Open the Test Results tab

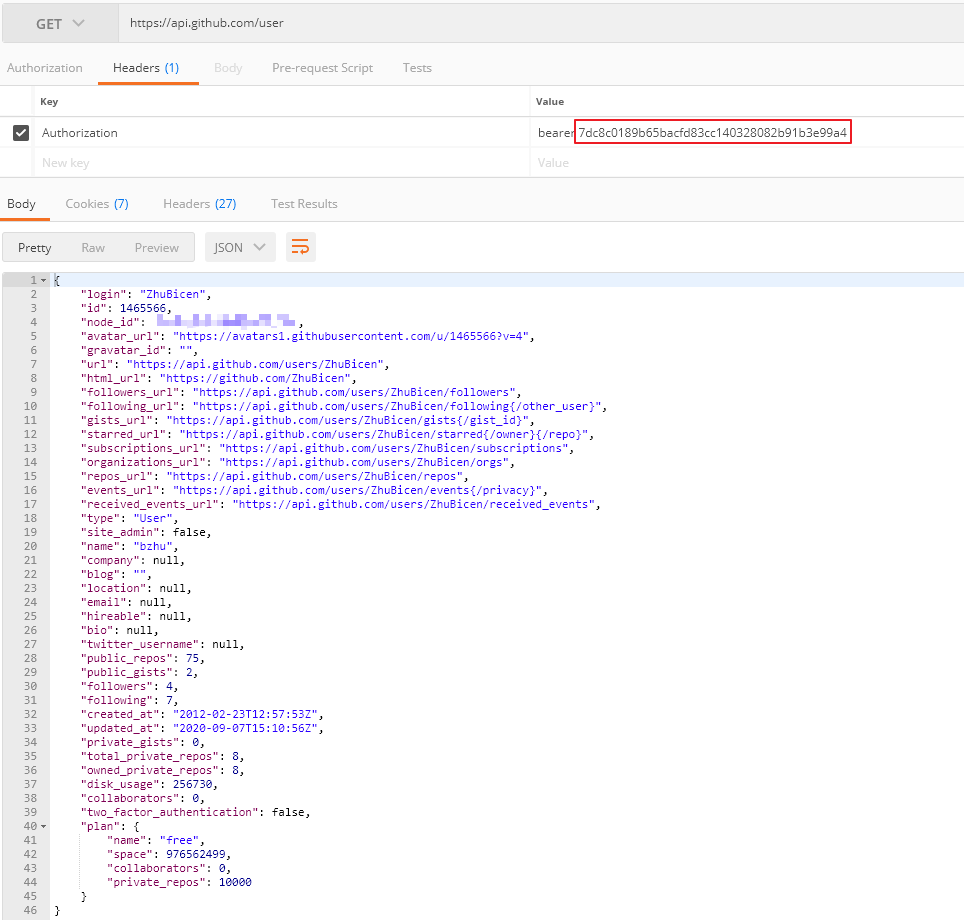pyautogui.click(x=304, y=204)
